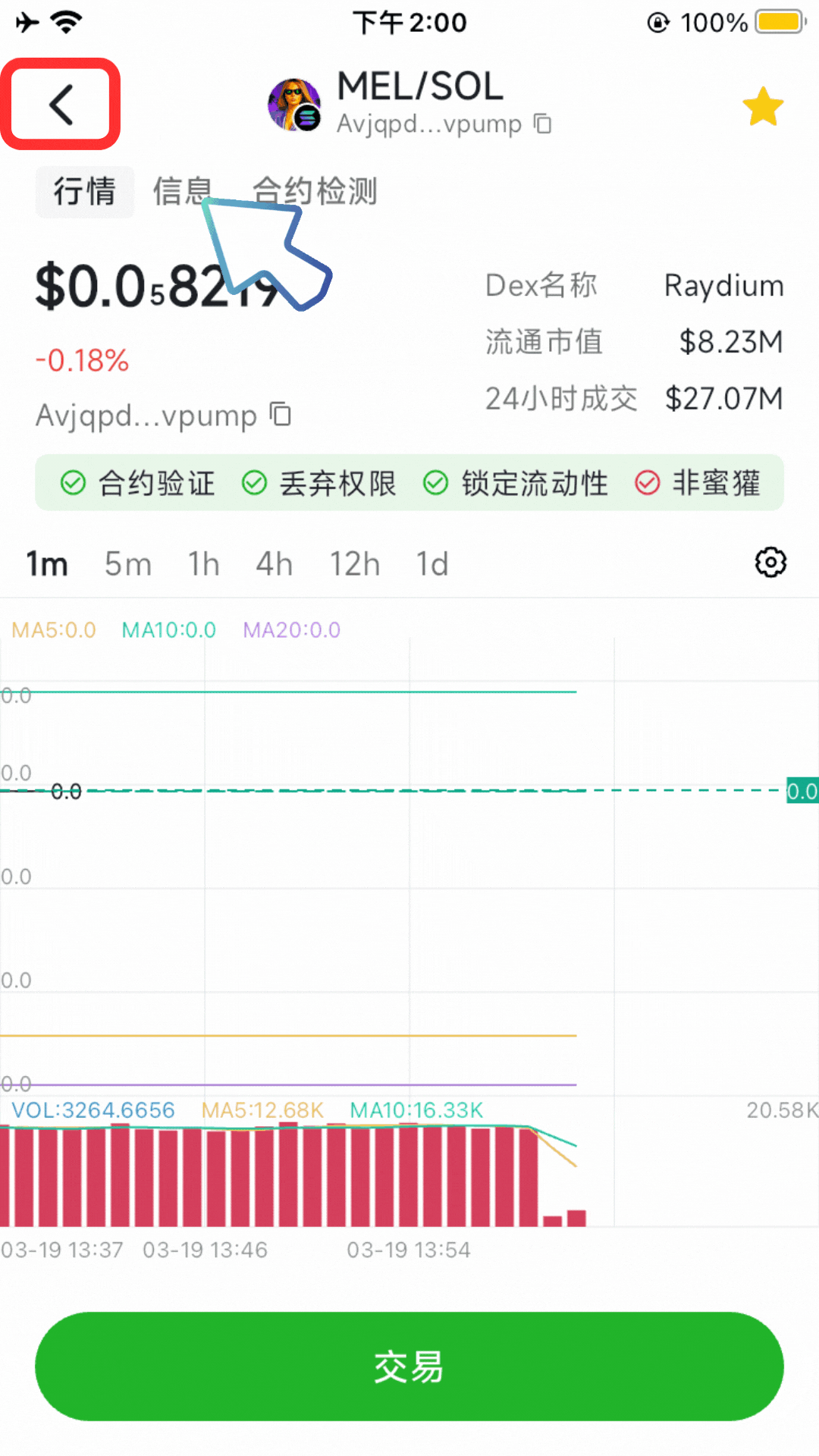Select the 1h chart interval
This screenshot has width=819, height=1456.
(x=203, y=564)
